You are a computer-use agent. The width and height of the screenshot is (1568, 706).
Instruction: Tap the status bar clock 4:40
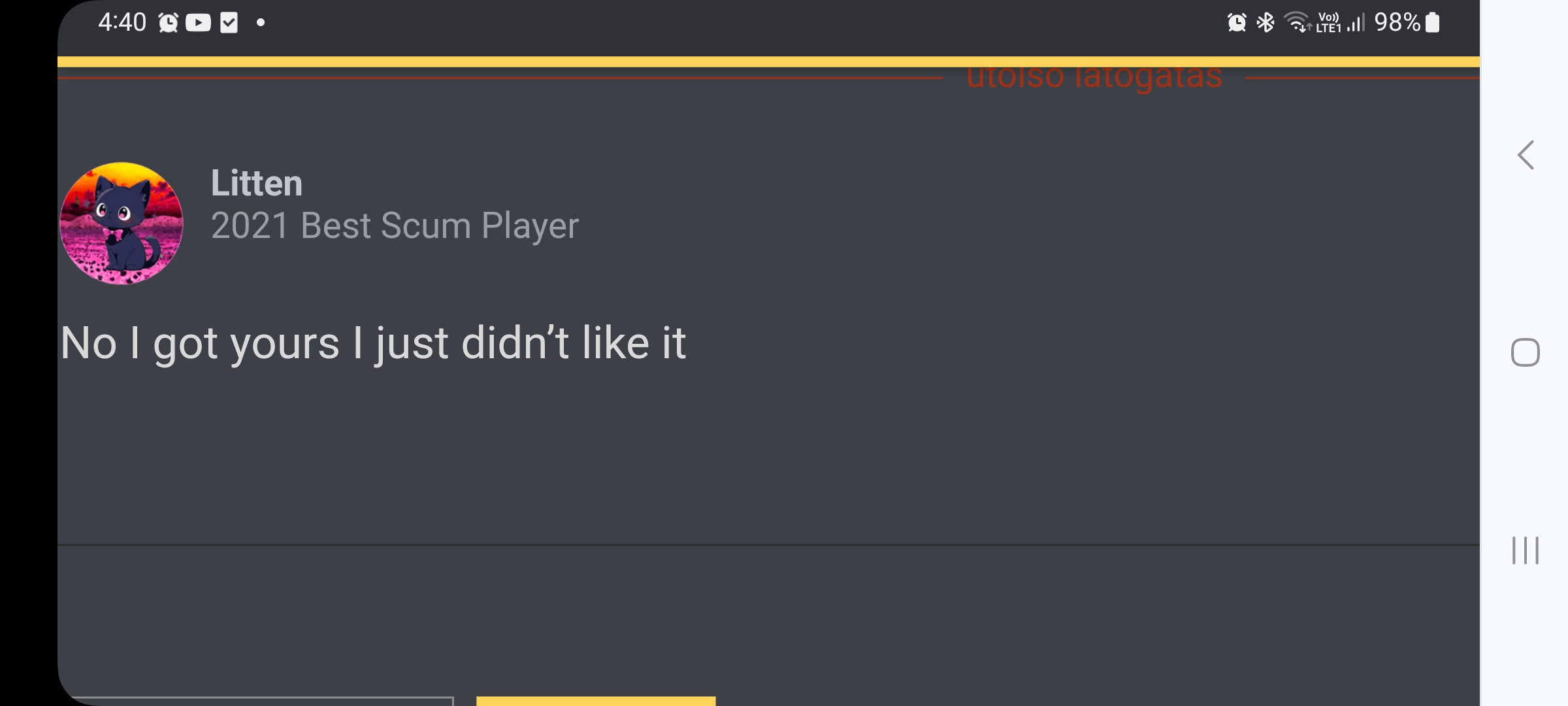(122, 22)
